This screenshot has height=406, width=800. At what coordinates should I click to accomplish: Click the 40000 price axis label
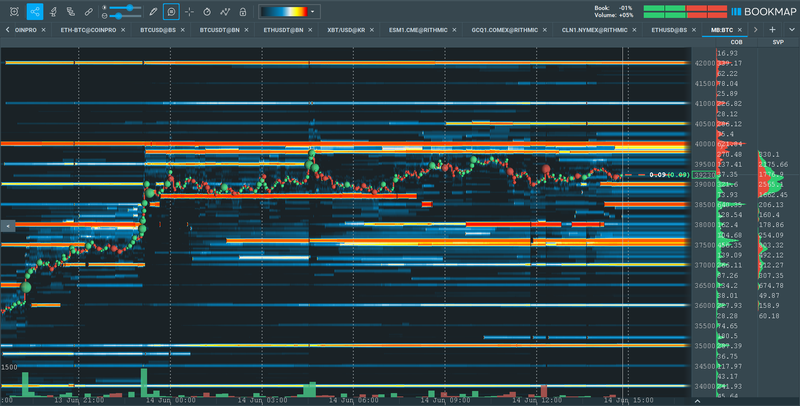(x=704, y=144)
